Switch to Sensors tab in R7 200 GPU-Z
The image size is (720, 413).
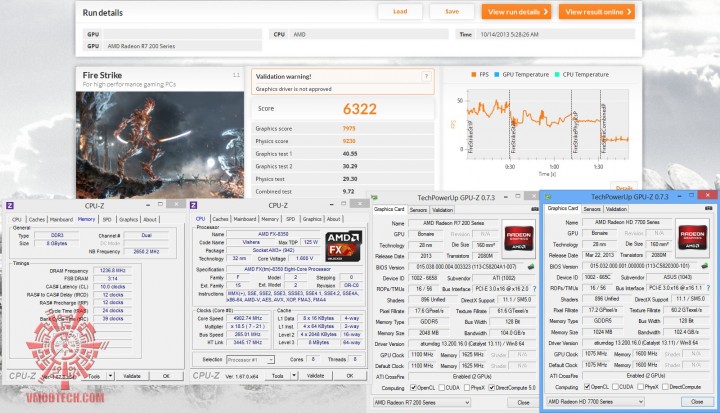click(418, 210)
